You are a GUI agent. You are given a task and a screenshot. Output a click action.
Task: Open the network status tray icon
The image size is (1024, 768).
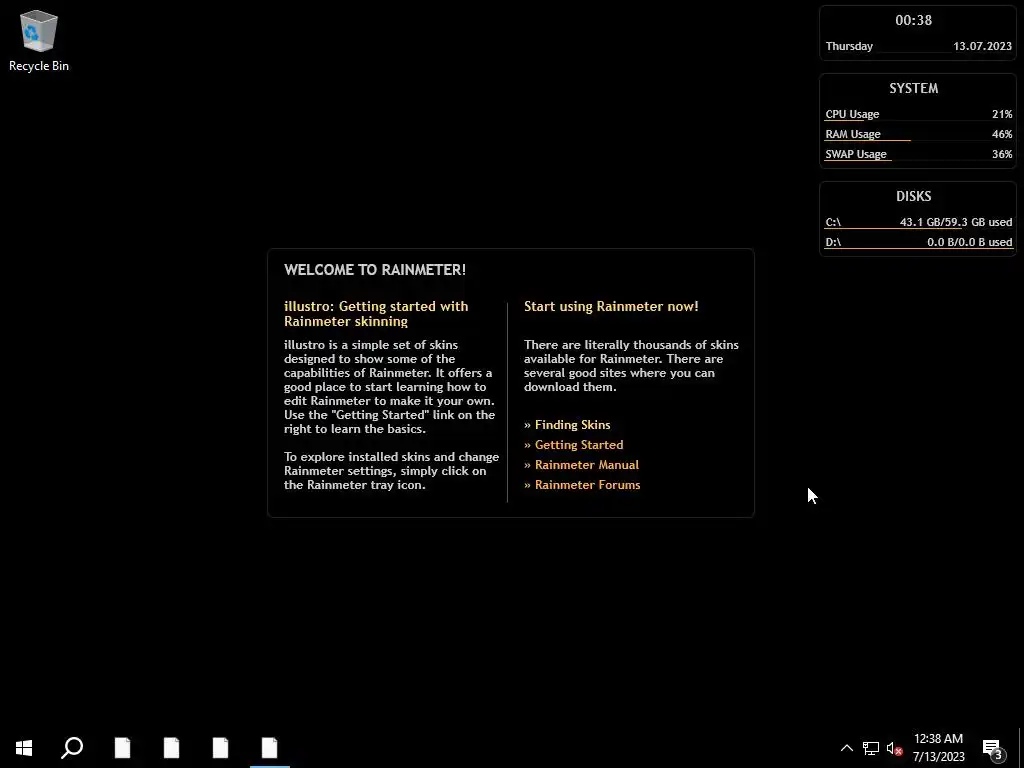coord(871,748)
